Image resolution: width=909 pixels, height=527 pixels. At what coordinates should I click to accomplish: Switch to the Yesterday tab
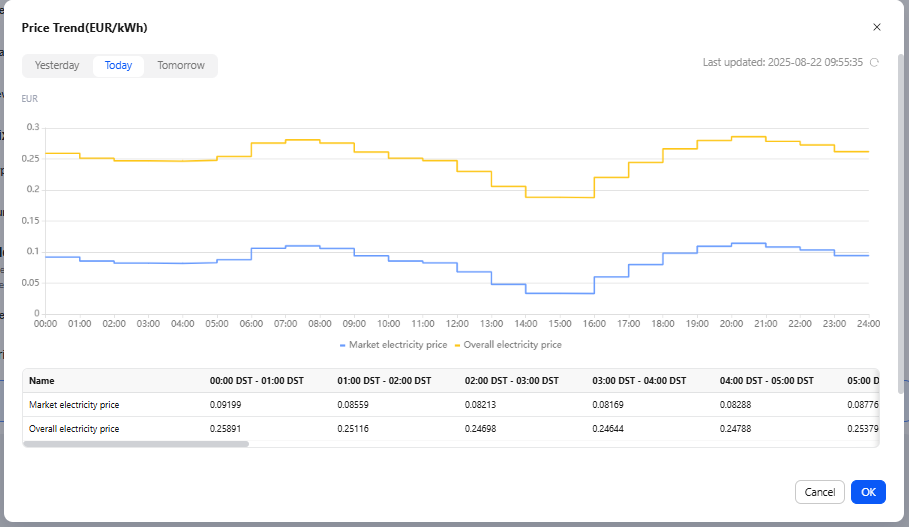point(57,66)
